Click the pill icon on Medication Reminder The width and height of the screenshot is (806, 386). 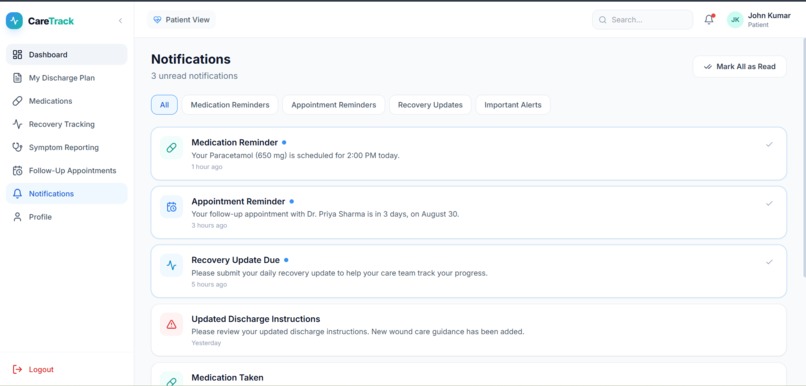pos(171,148)
